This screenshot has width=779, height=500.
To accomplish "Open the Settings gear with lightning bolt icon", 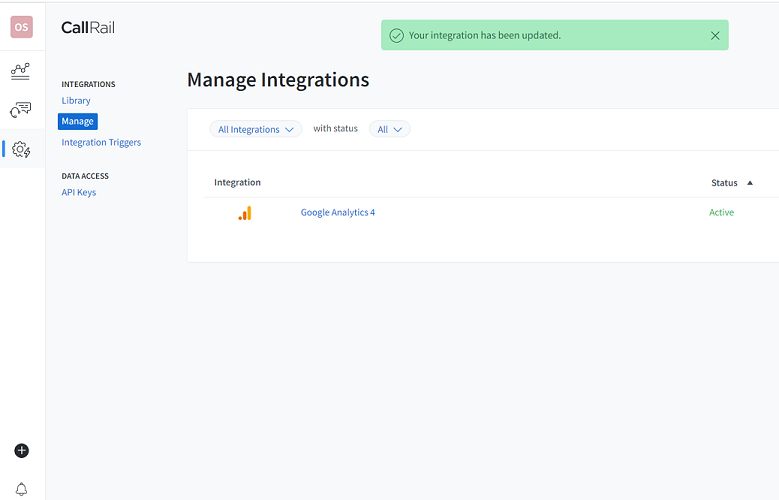I will click(21, 149).
